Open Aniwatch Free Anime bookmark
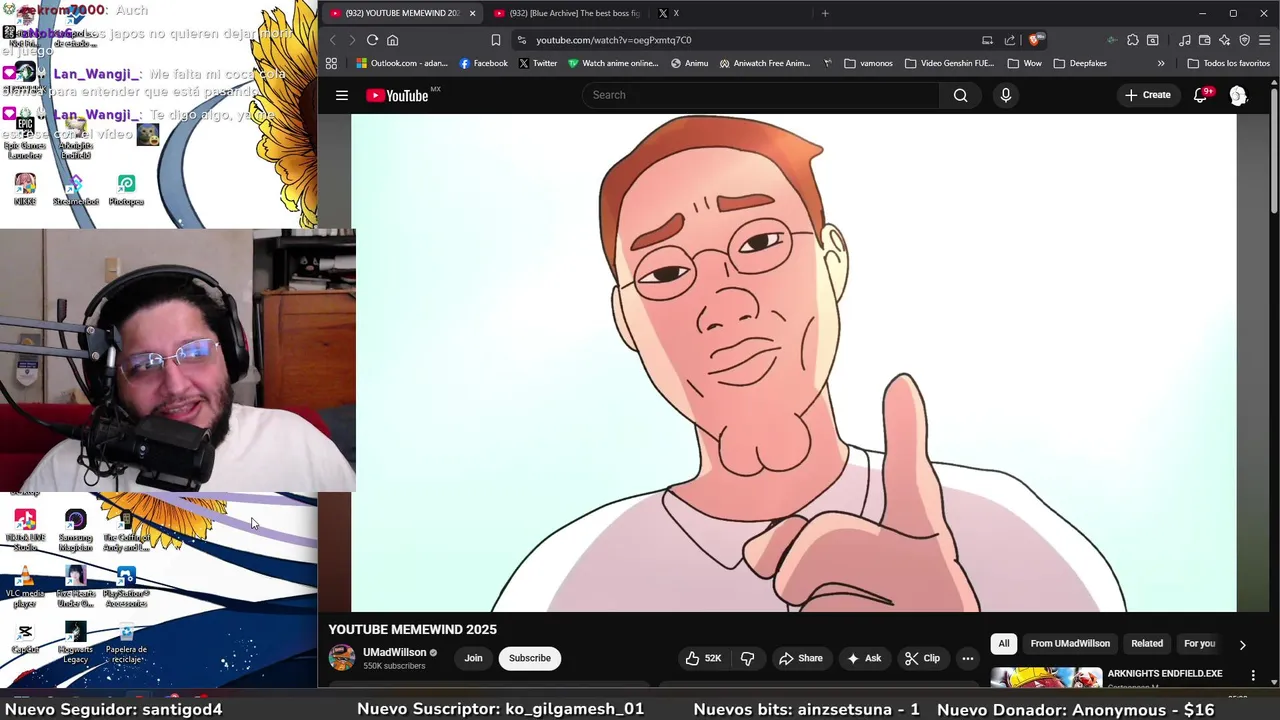Viewport: 1280px width, 720px height. point(764,63)
